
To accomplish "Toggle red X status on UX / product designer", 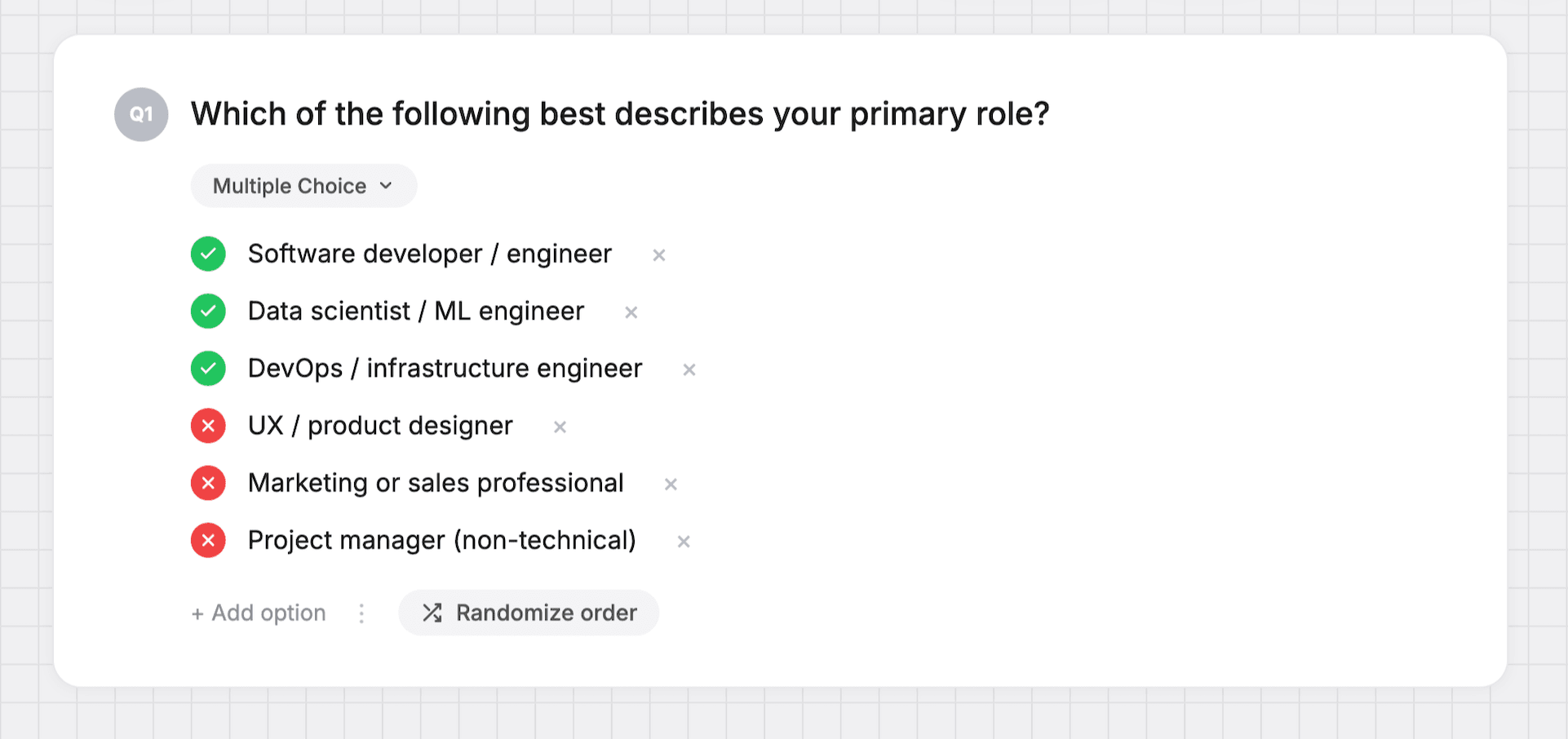I will click(208, 426).
